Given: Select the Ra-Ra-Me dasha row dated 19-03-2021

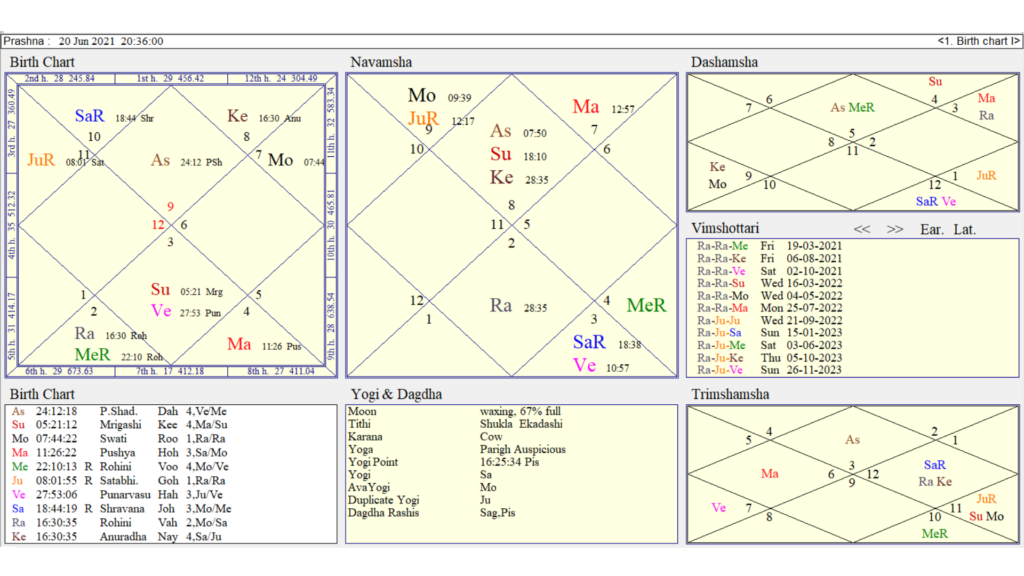Looking at the screenshot, I should coord(769,246).
